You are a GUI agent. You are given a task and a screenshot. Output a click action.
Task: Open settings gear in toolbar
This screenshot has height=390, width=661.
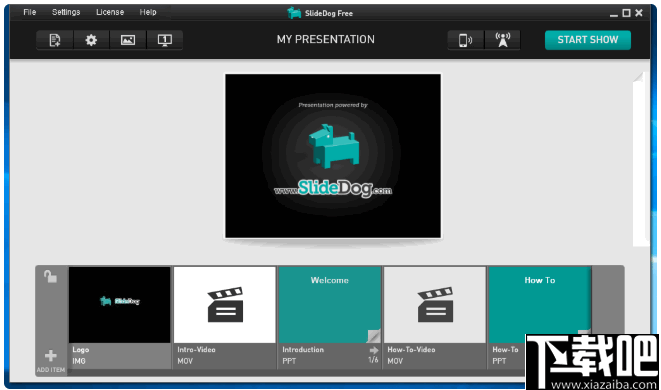pos(91,40)
